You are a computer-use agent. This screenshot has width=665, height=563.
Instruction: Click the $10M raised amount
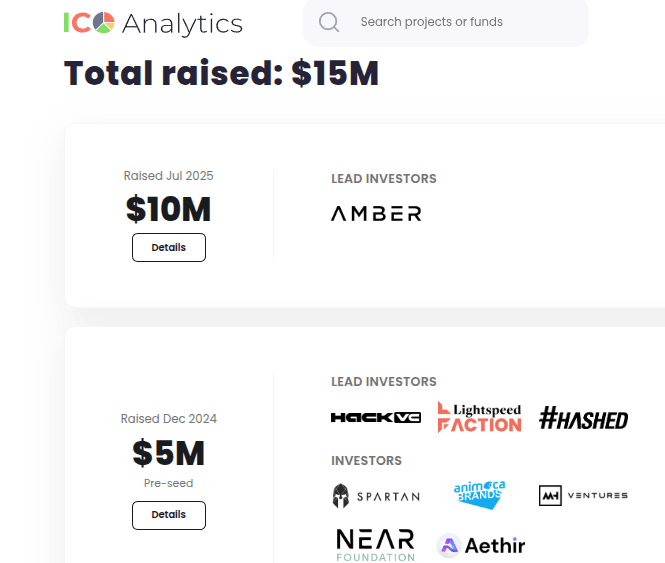point(169,209)
